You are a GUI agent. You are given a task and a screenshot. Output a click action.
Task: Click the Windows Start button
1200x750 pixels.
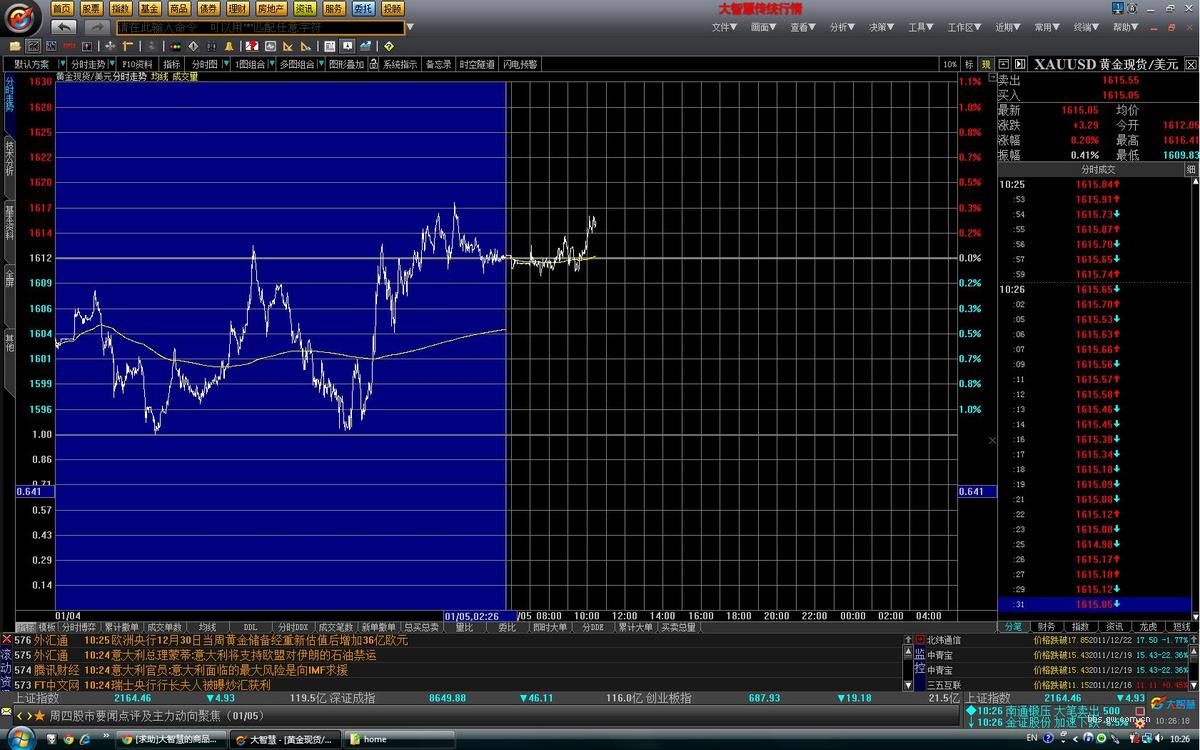click(21, 739)
